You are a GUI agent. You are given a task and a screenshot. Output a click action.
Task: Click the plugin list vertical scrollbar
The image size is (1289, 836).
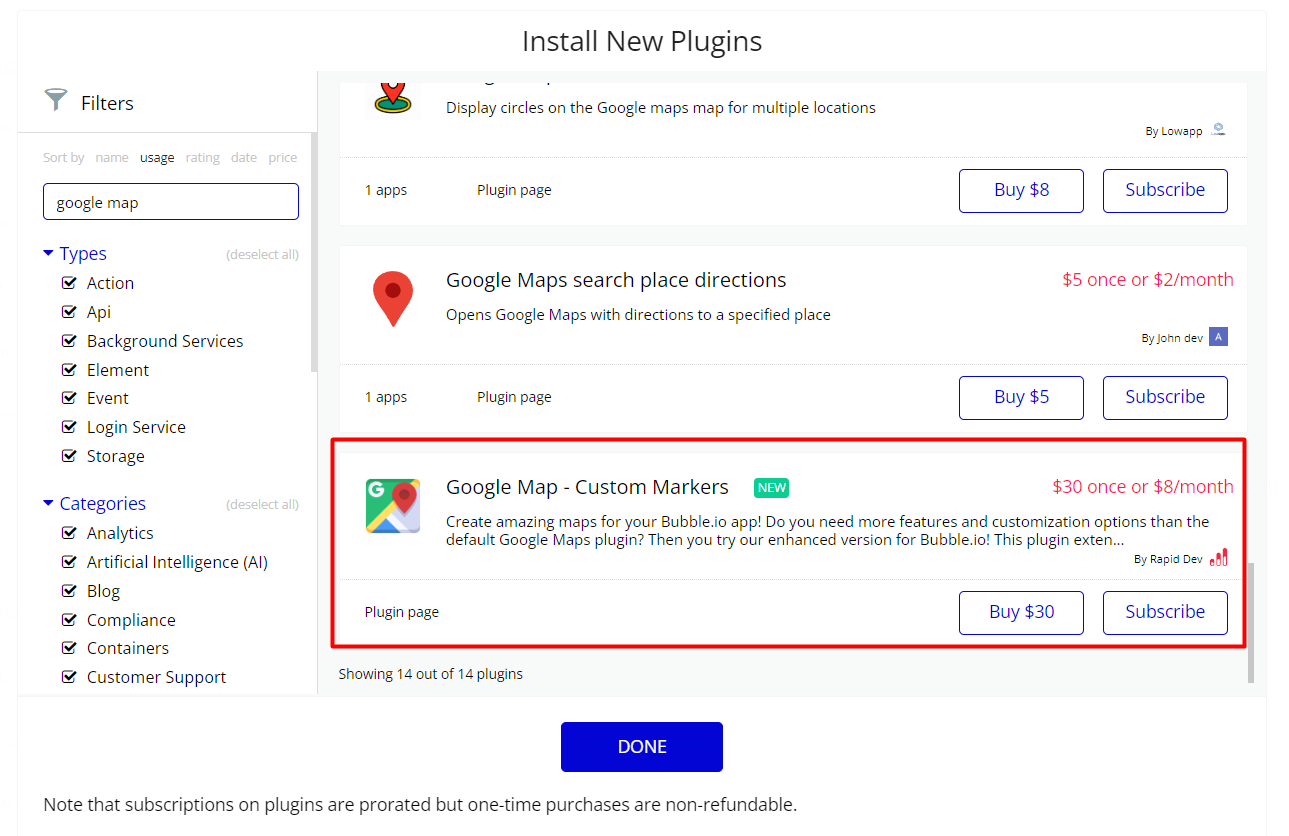pyautogui.click(x=1250, y=622)
